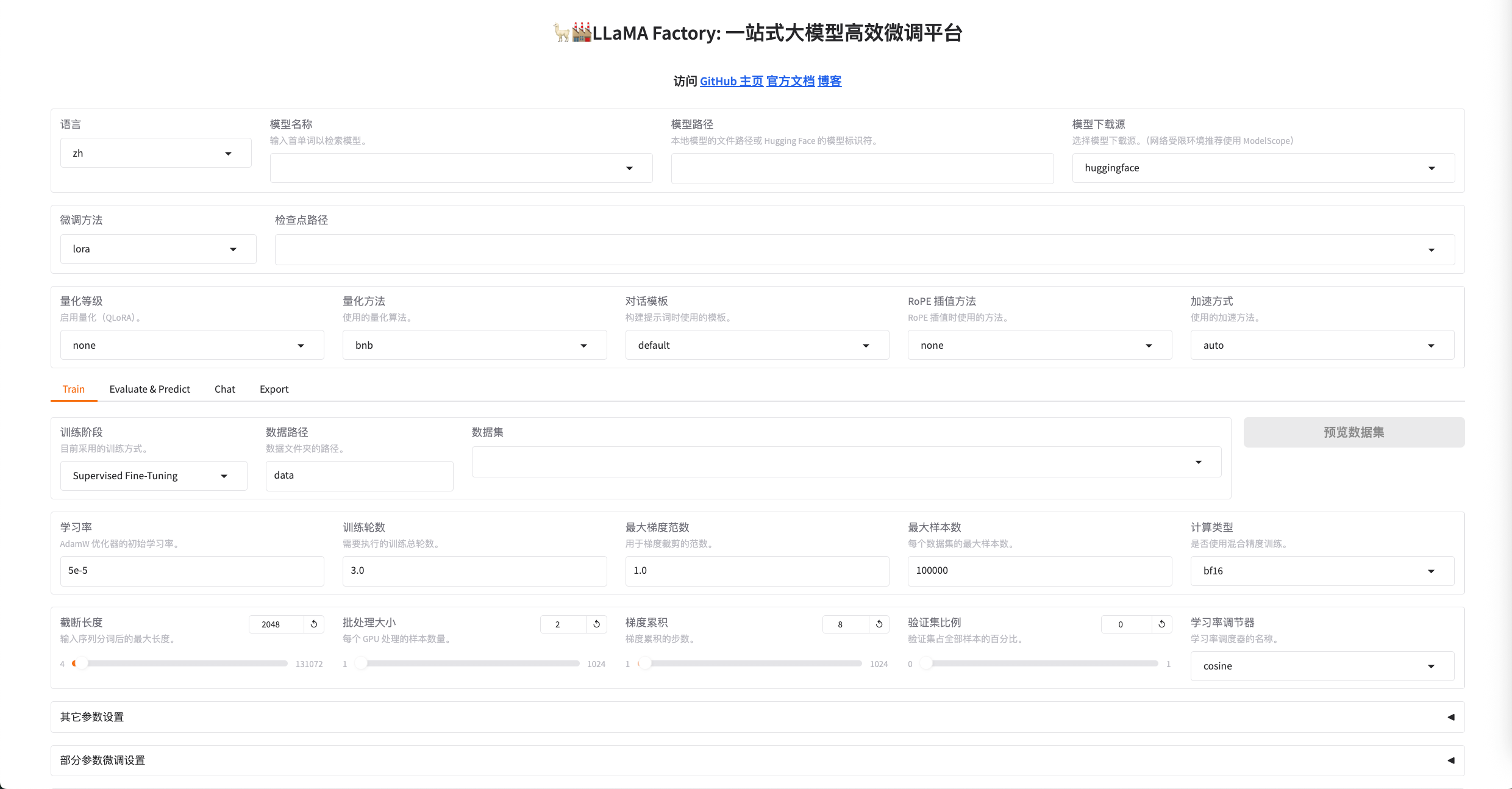This screenshot has height=789, width=1512.
Task: Open the learning rate scheduler cosine dropdown
Action: tap(1322, 666)
